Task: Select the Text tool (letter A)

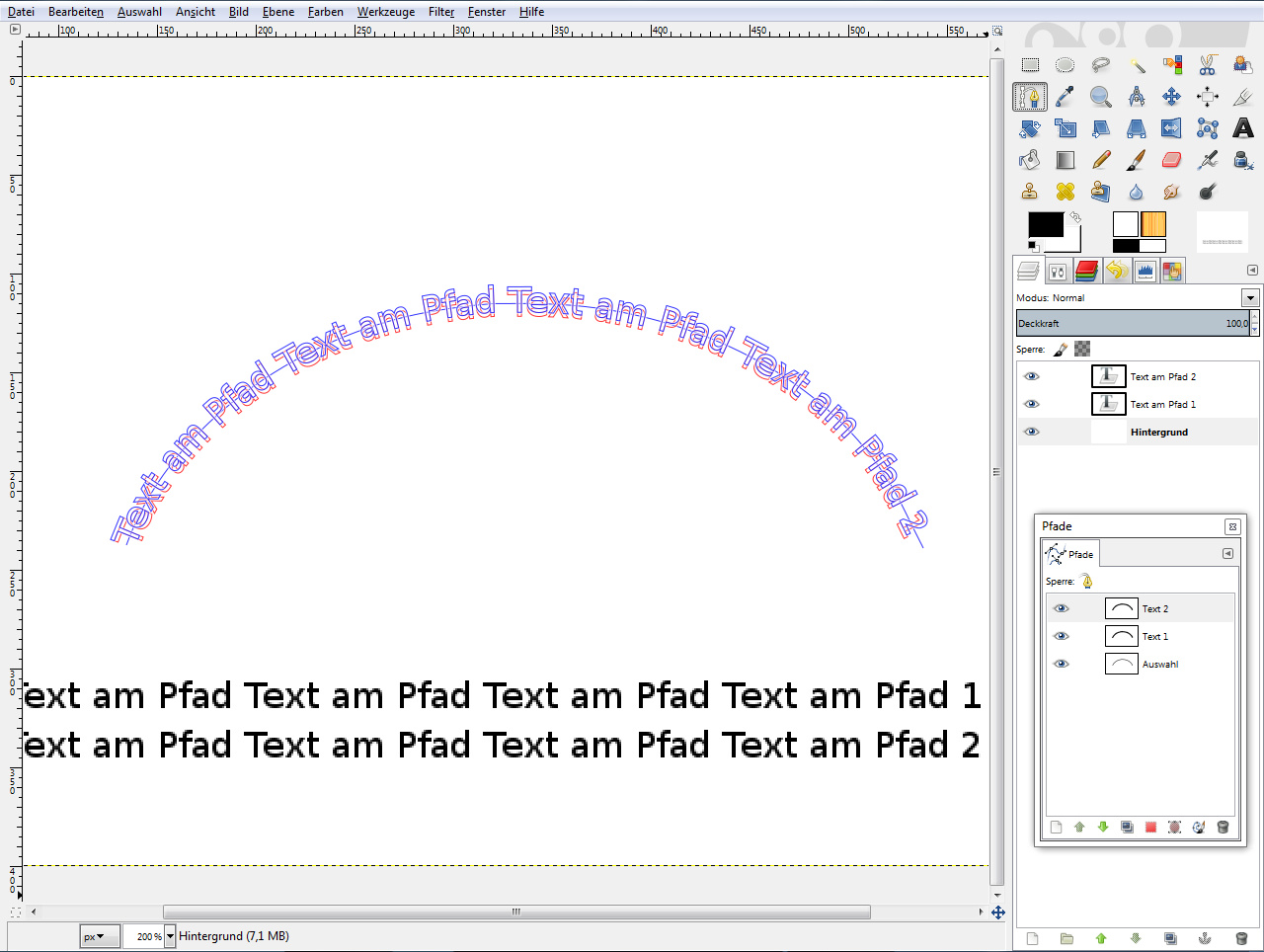Action: coord(1242,128)
